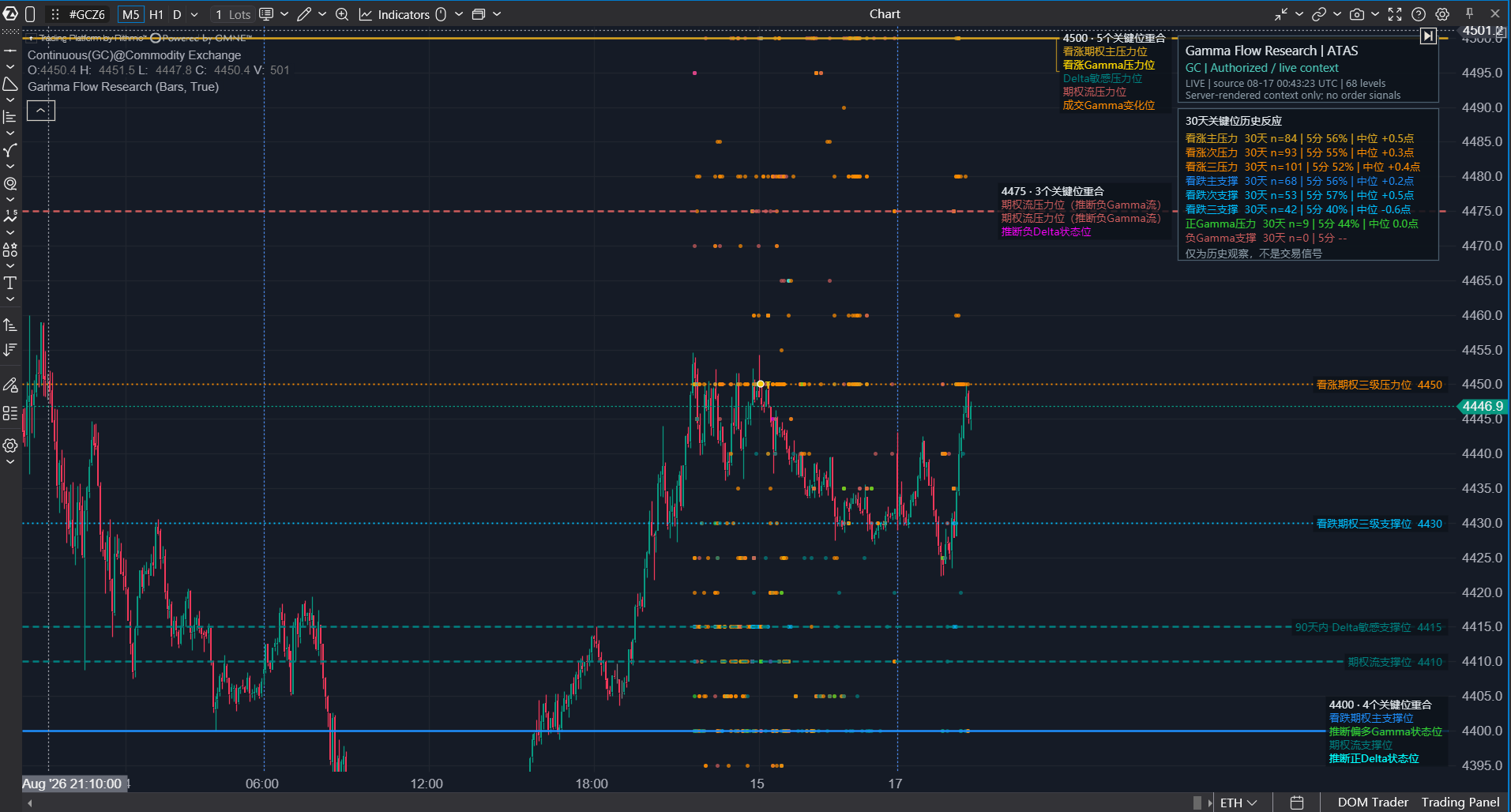Image resolution: width=1511 pixels, height=812 pixels.
Task: Select the pencil drawing tool
Action: tap(304, 14)
